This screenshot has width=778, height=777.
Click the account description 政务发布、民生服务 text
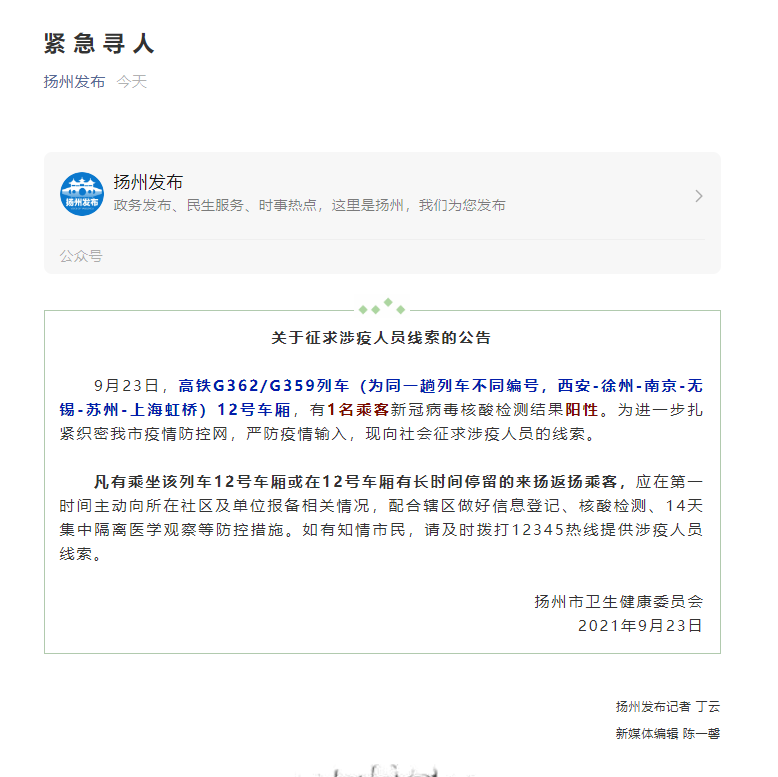[x=309, y=205]
